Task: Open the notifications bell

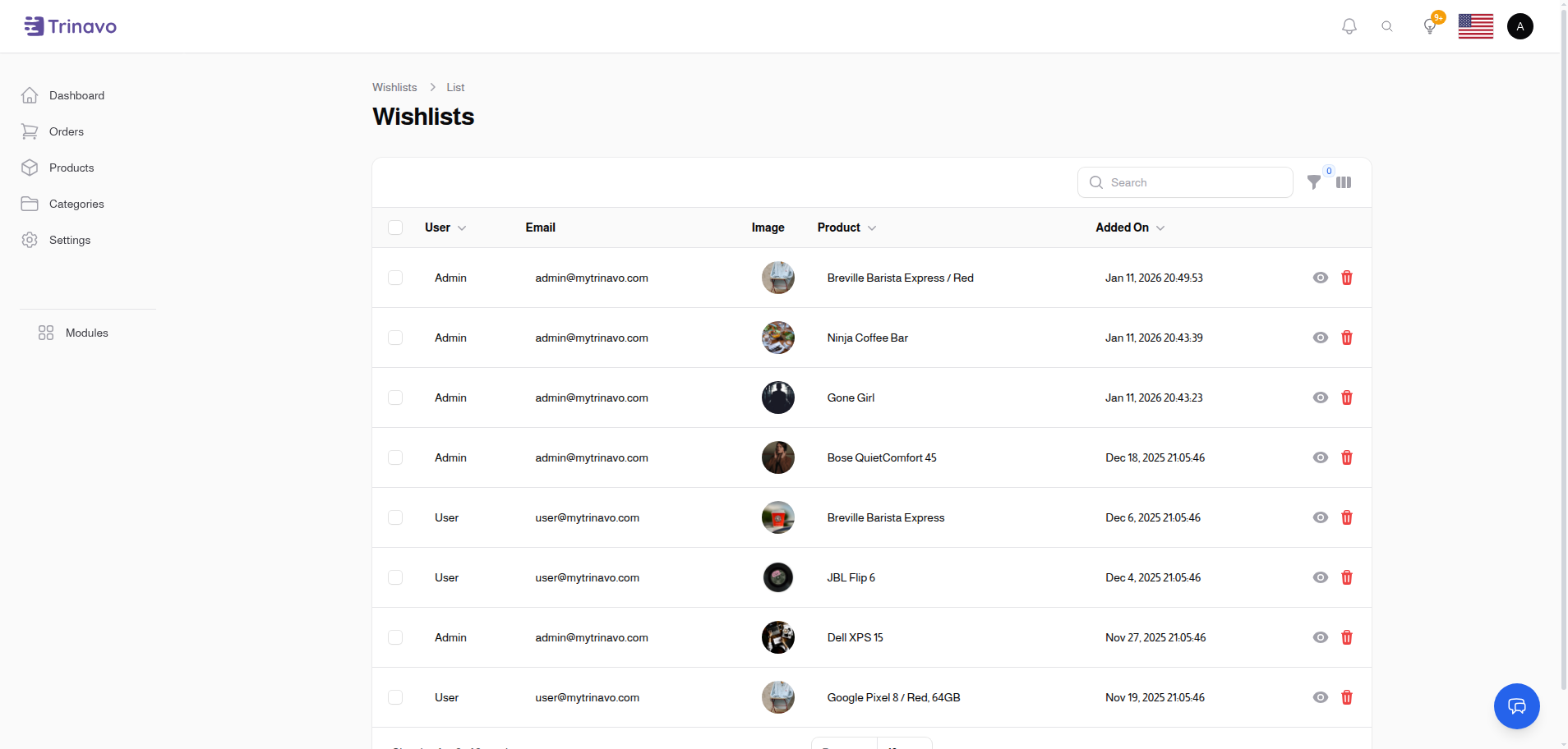Action: click(x=1349, y=26)
